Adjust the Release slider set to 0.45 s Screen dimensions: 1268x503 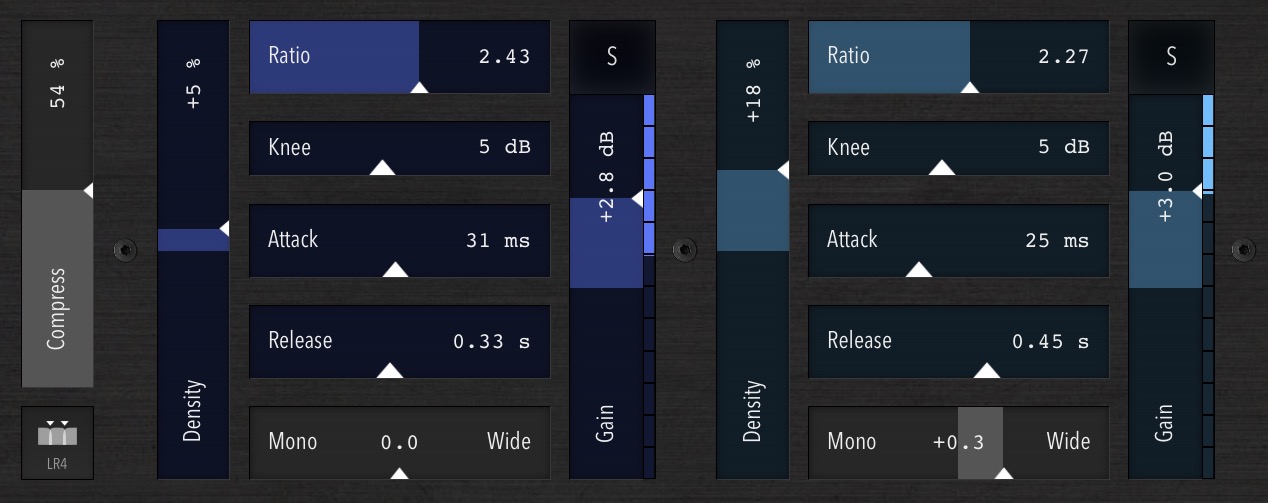(x=958, y=341)
